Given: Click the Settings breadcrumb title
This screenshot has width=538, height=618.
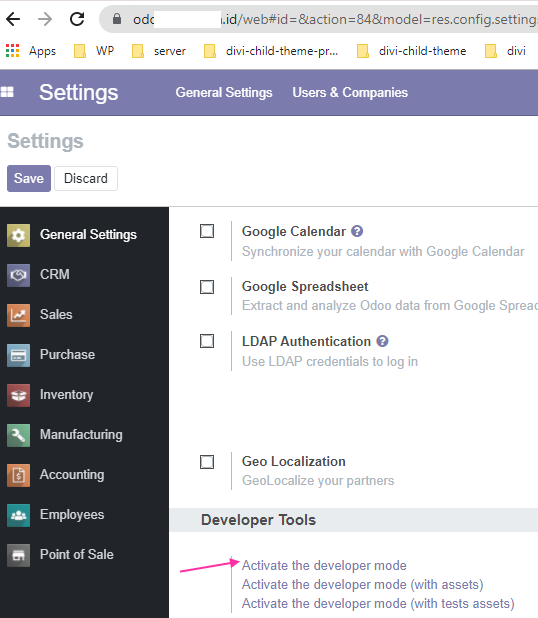Looking at the screenshot, I should coord(45,141).
